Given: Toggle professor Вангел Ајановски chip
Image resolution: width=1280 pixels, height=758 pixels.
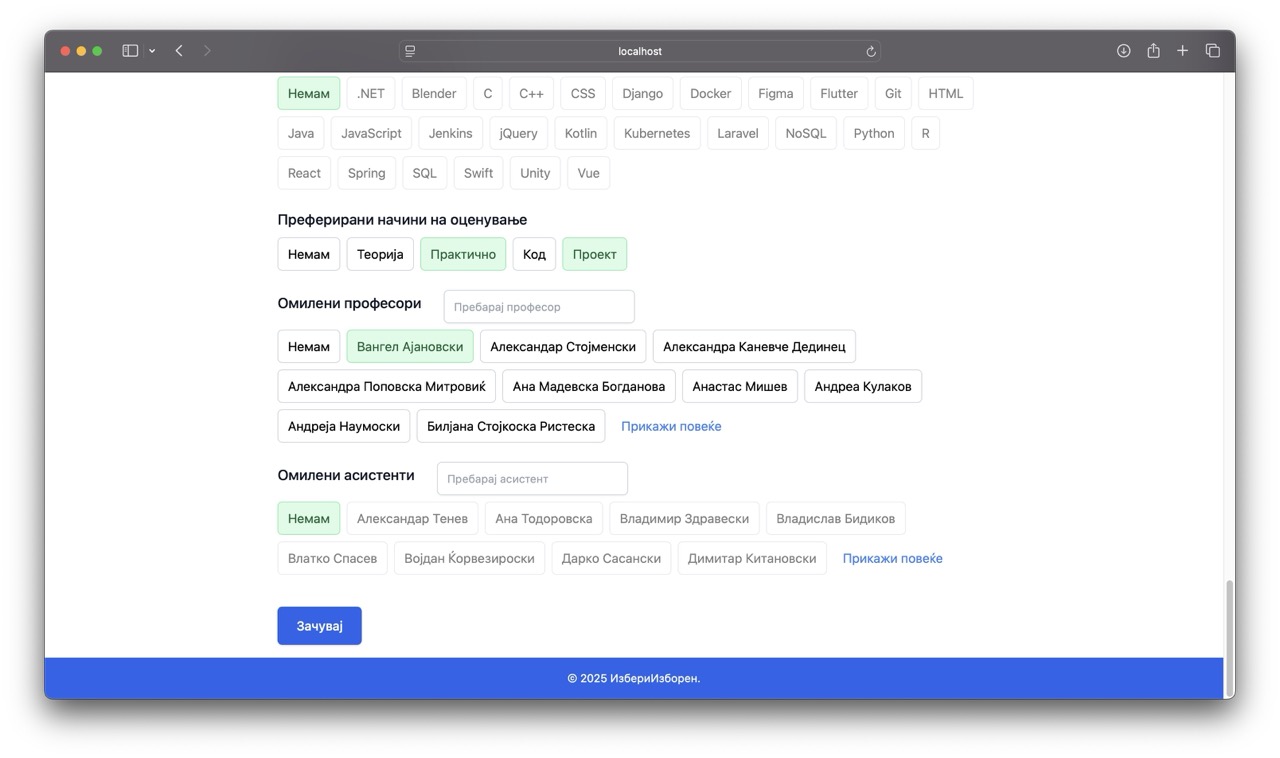Looking at the screenshot, I should point(410,347).
